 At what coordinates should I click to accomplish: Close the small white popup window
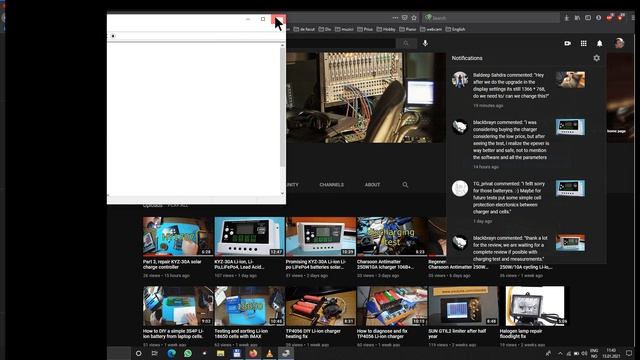point(278,19)
